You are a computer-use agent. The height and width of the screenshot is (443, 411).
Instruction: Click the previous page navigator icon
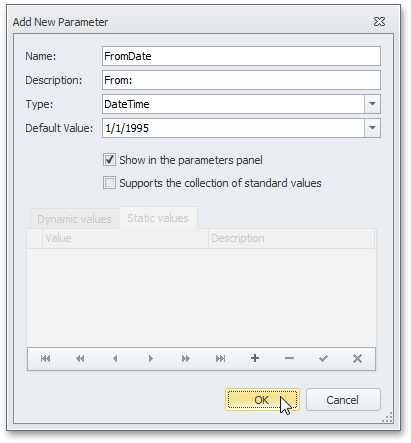[80, 359]
